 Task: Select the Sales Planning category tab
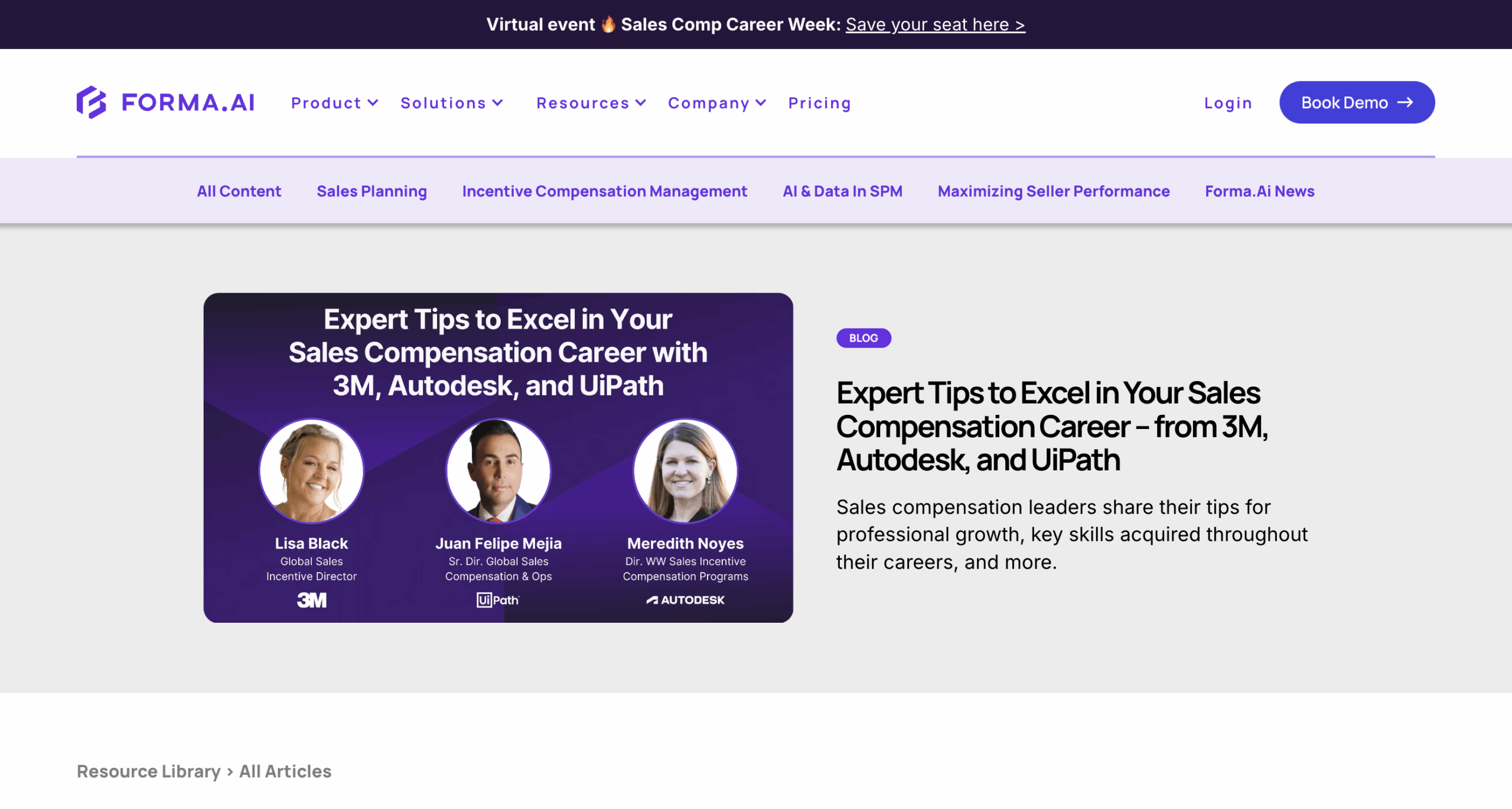coord(372,191)
